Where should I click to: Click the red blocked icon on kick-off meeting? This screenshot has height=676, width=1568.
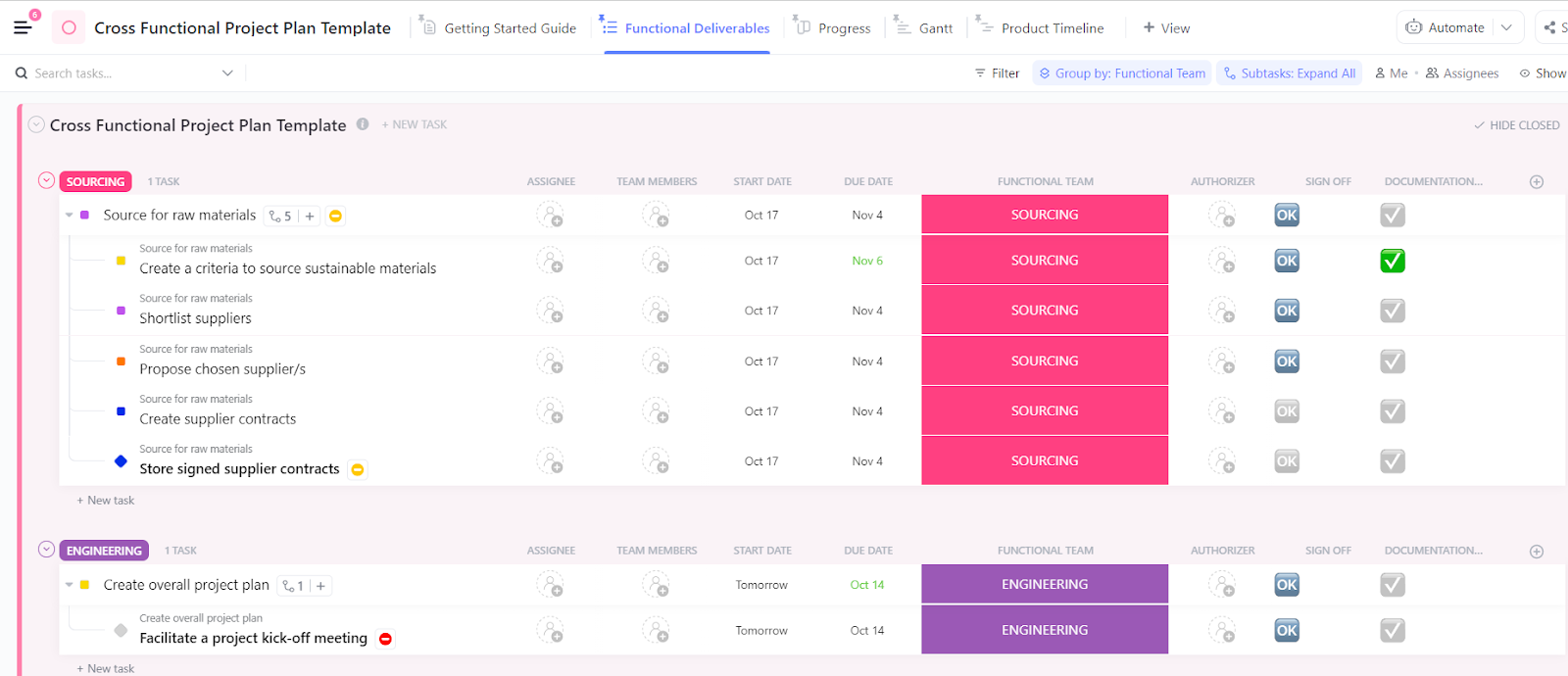click(386, 639)
